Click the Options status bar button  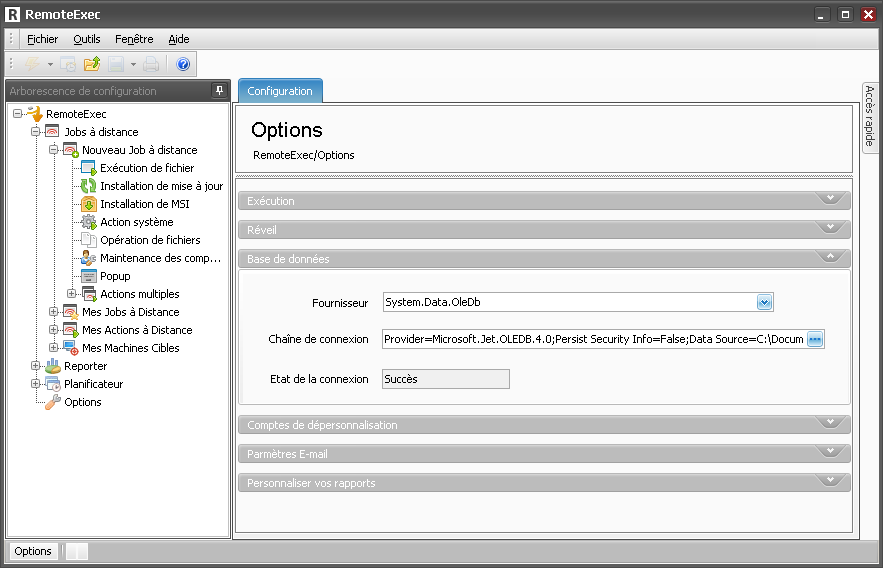pyautogui.click(x=33, y=551)
